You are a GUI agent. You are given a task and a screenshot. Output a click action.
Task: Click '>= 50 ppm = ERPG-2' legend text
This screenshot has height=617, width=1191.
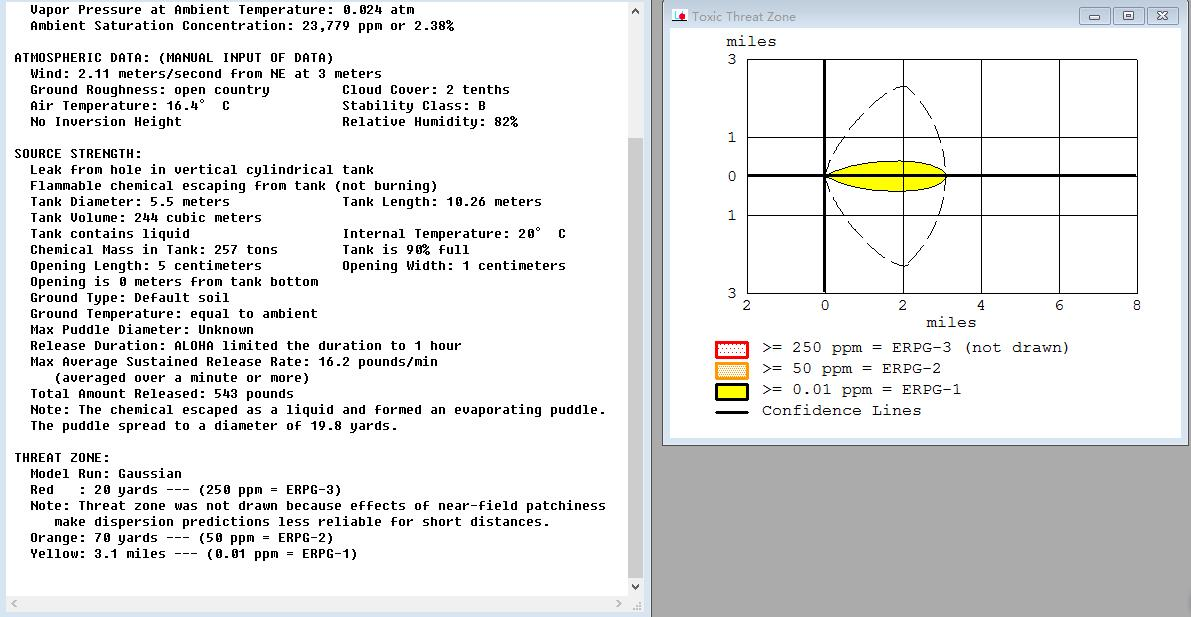(x=851, y=369)
